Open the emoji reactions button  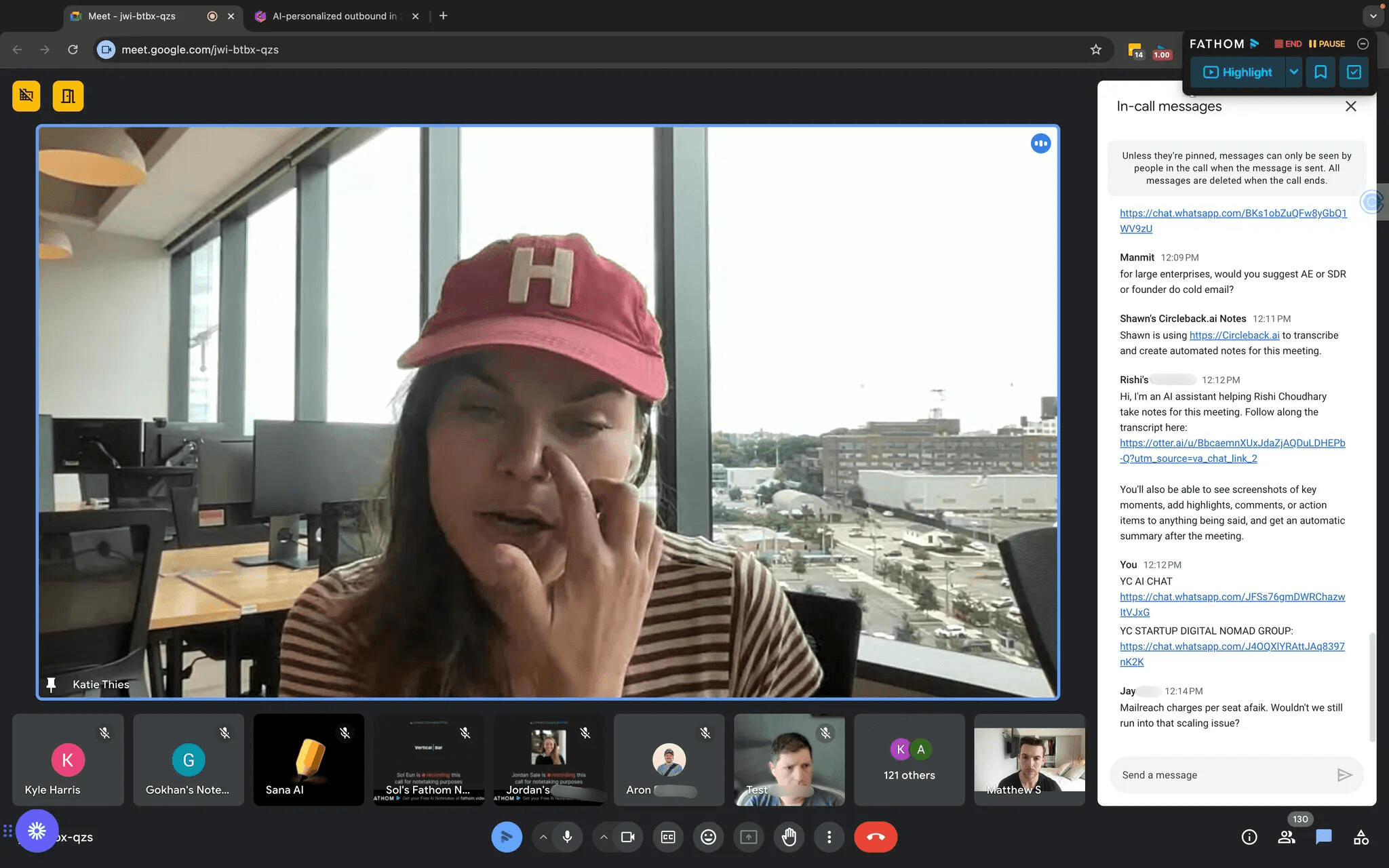click(x=708, y=837)
